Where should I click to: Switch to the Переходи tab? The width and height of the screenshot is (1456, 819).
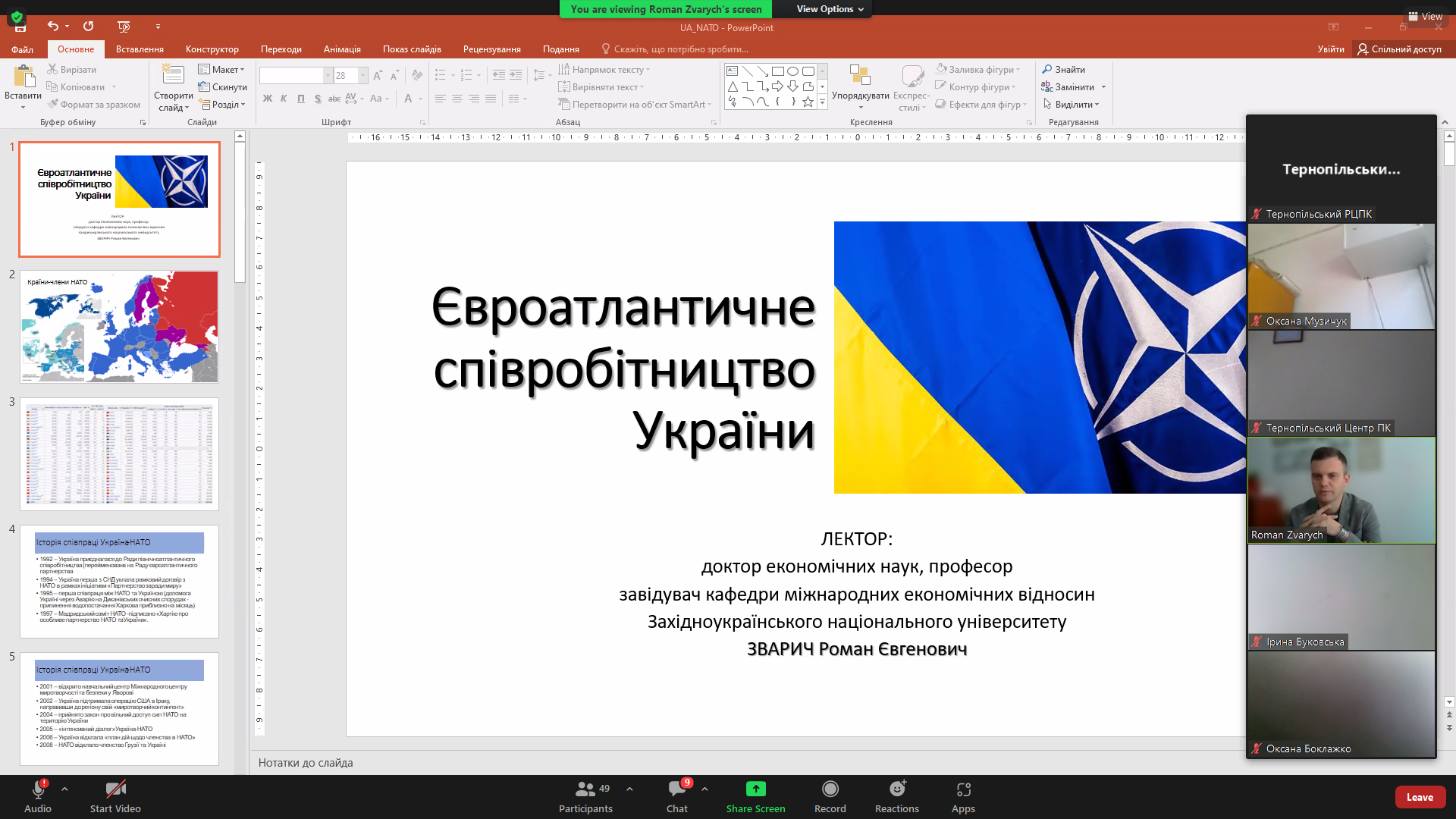(281, 49)
